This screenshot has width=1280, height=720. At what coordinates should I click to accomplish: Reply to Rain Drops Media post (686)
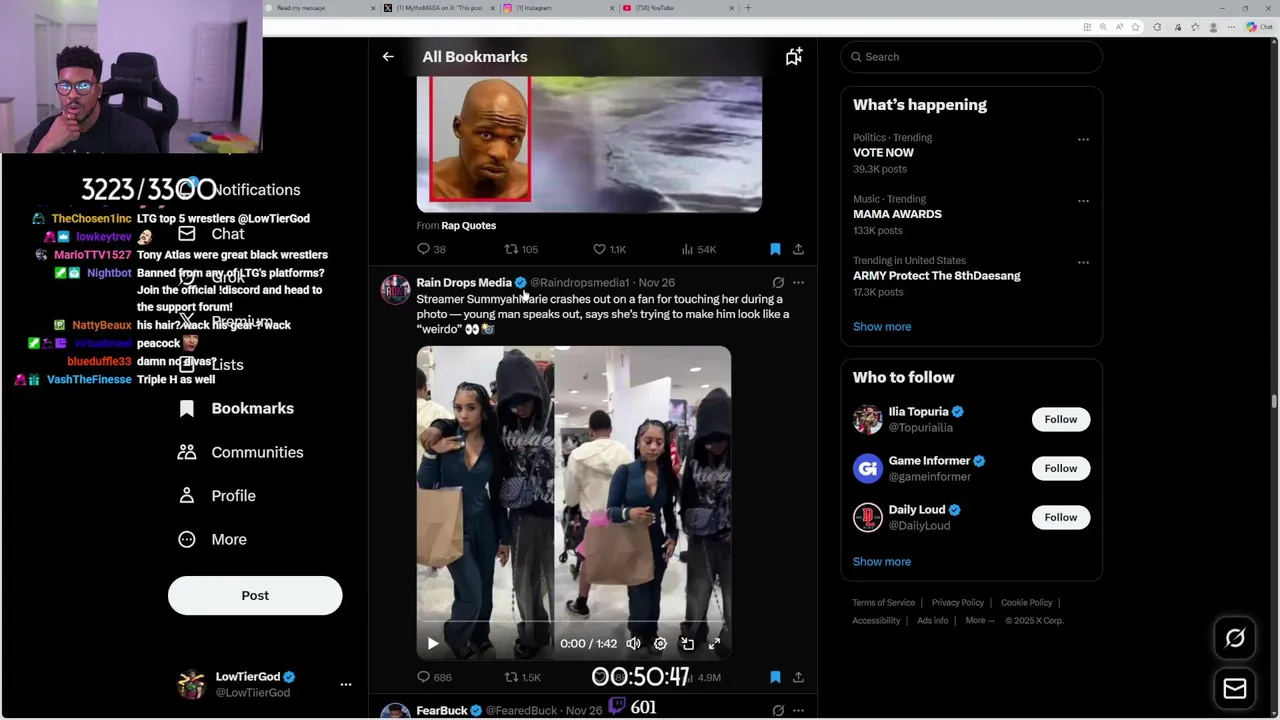(434, 677)
